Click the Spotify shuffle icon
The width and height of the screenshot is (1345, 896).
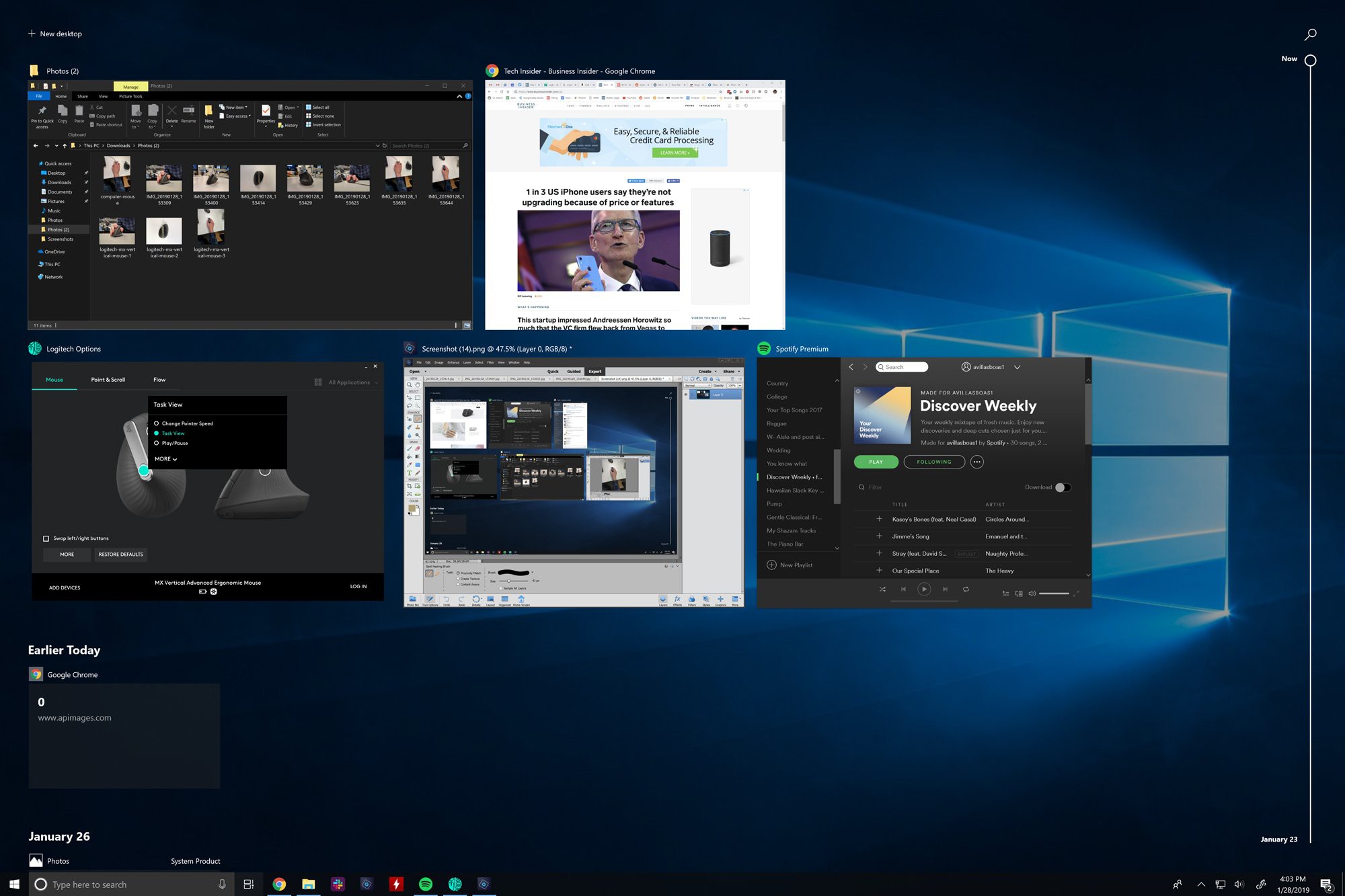(x=882, y=589)
